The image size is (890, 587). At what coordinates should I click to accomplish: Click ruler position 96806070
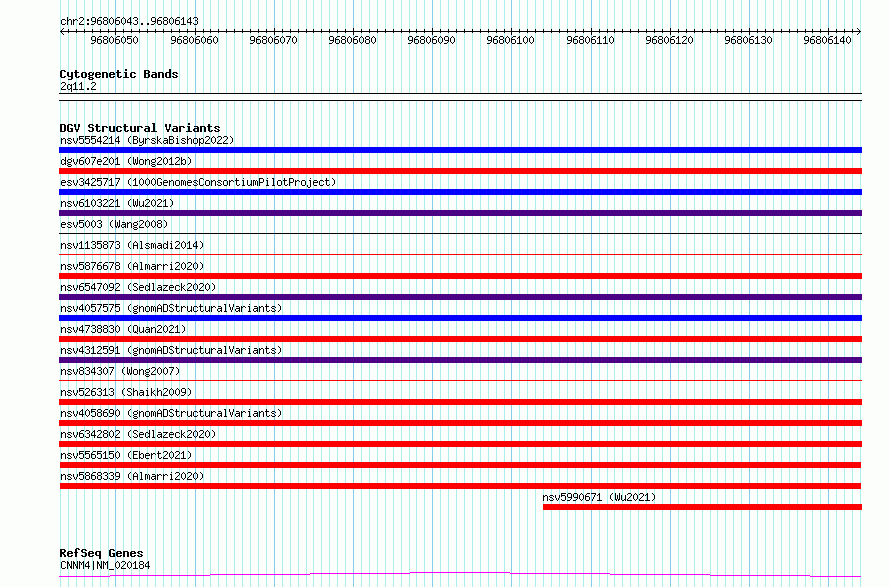click(273, 40)
